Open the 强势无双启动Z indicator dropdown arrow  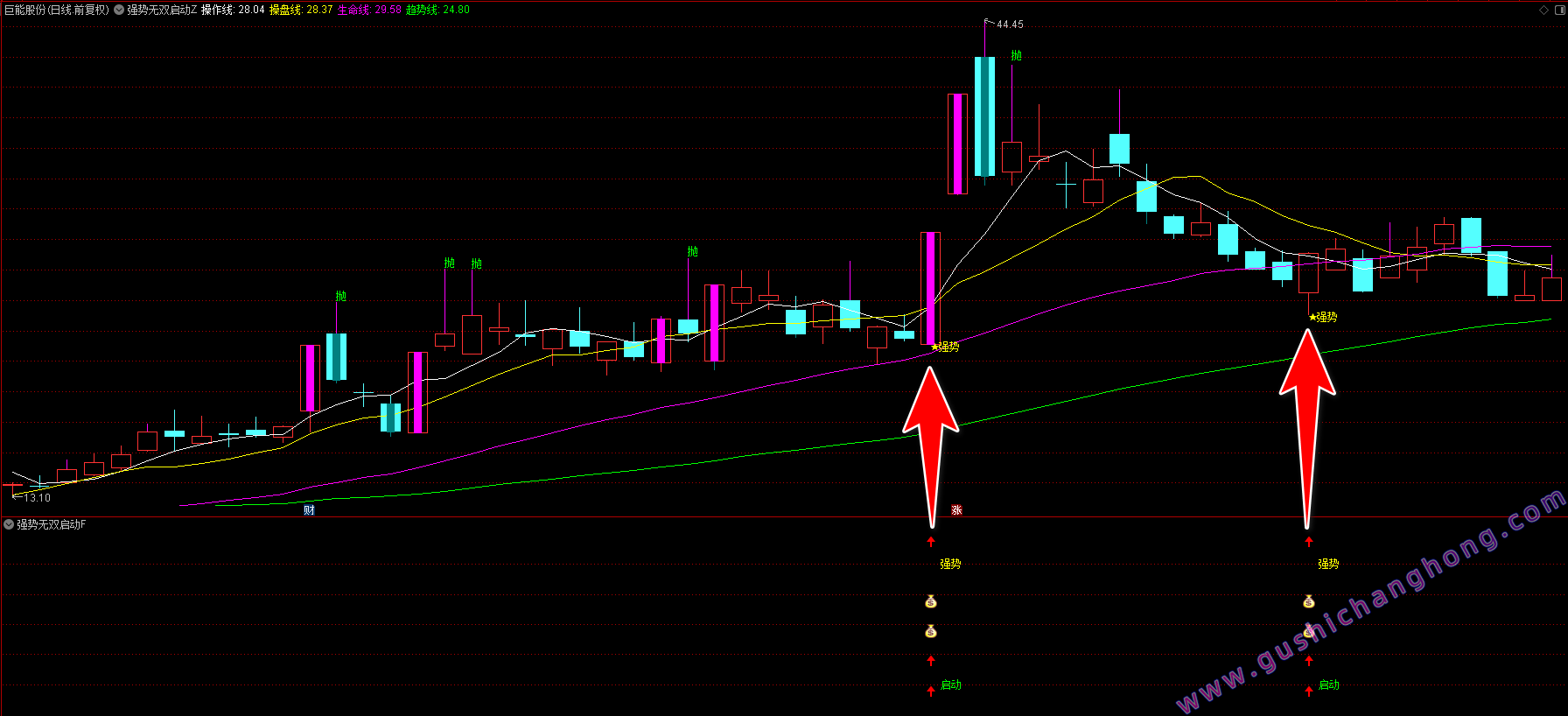click(x=119, y=11)
